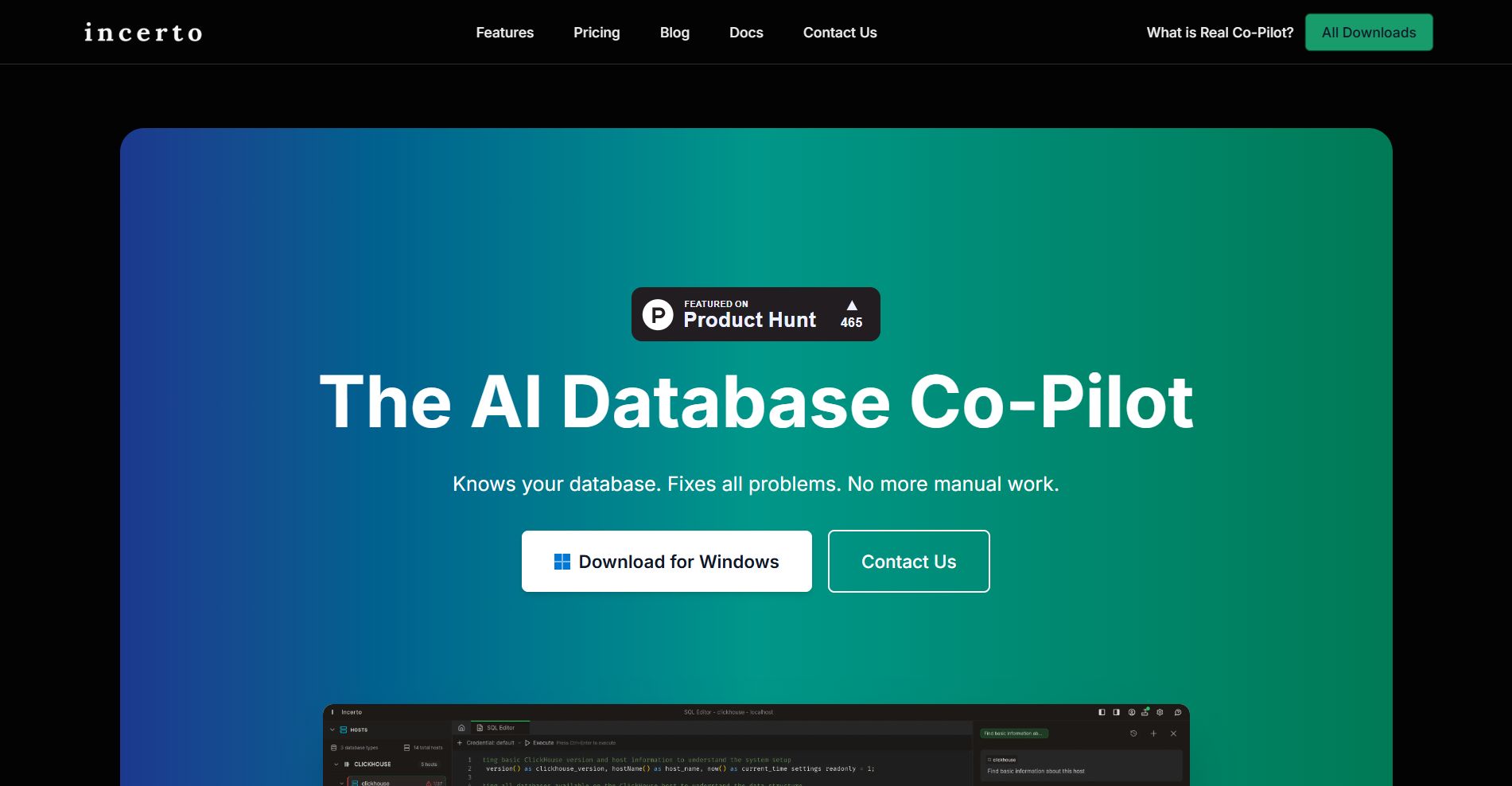Open the Features nav item
This screenshot has height=786, width=1512.
(x=504, y=33)
